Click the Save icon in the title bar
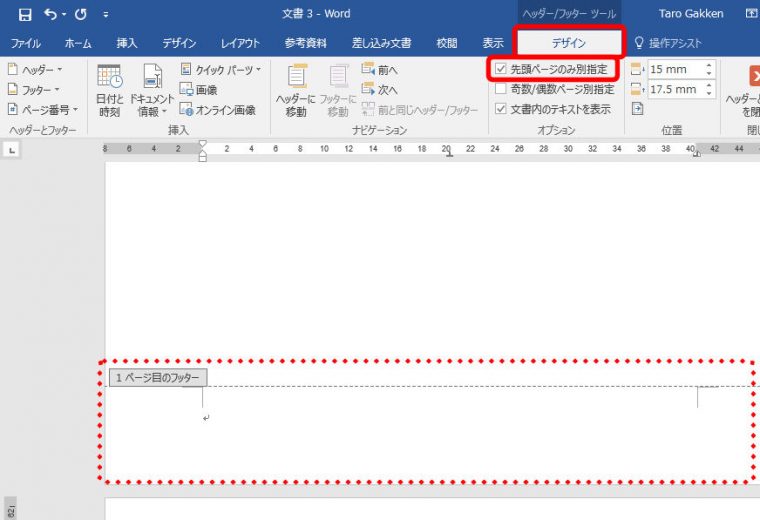 [x=25, y=15]
